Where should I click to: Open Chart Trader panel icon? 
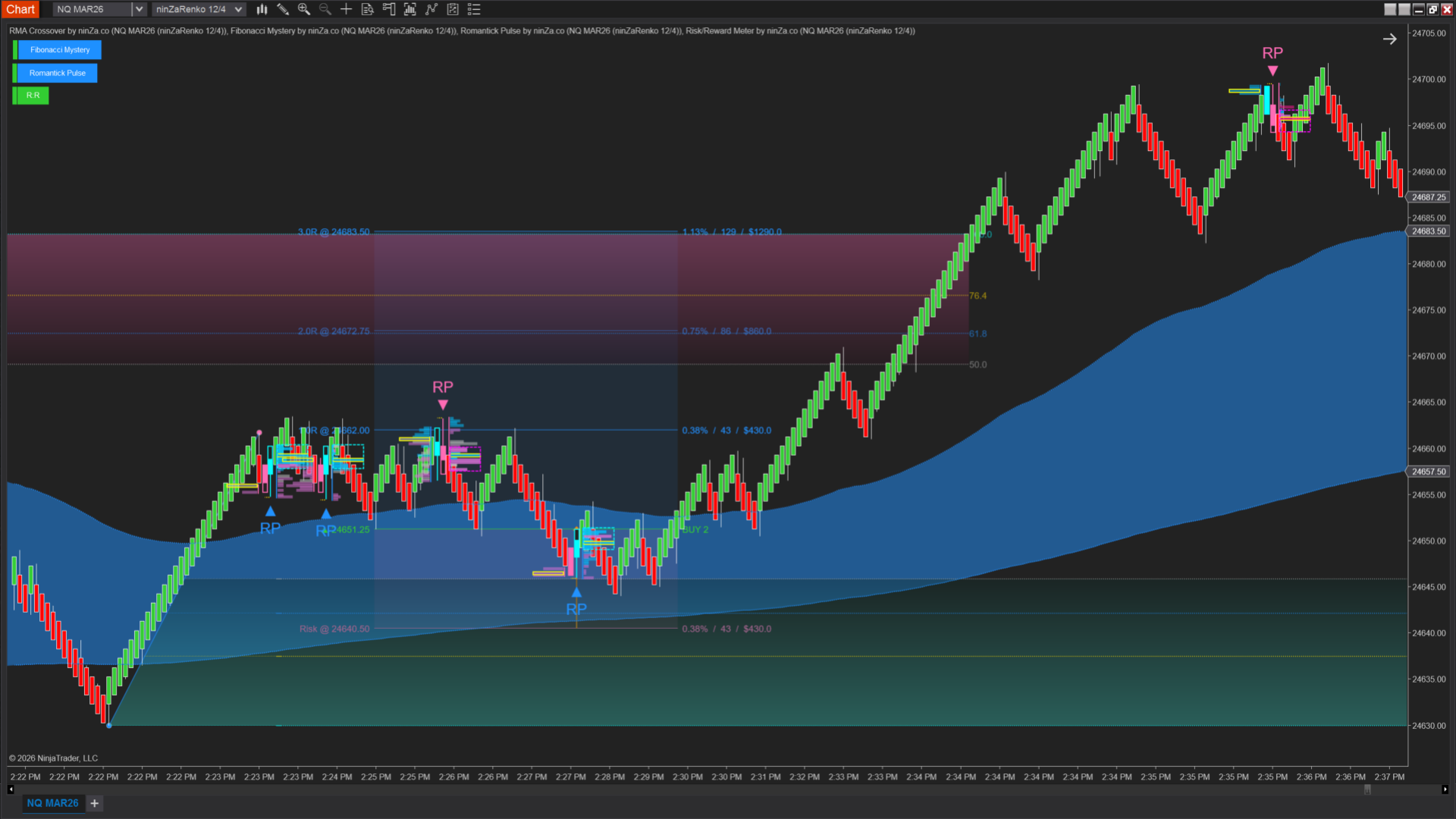(389, 9)
